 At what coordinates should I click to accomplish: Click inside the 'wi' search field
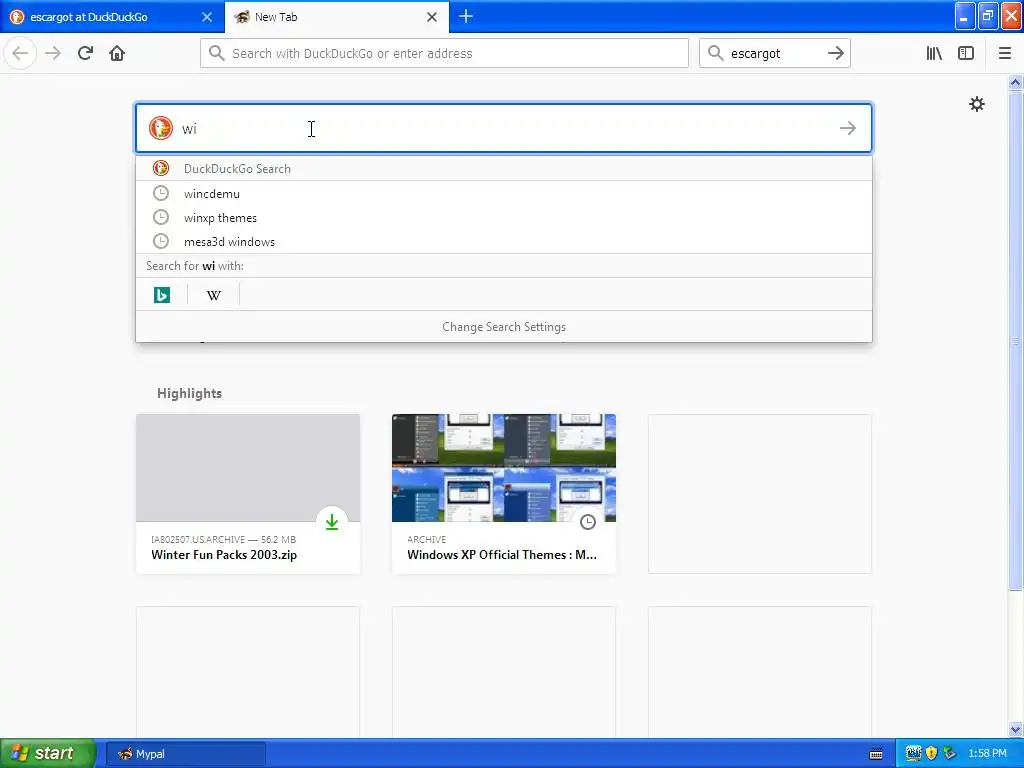coord(504,128)
